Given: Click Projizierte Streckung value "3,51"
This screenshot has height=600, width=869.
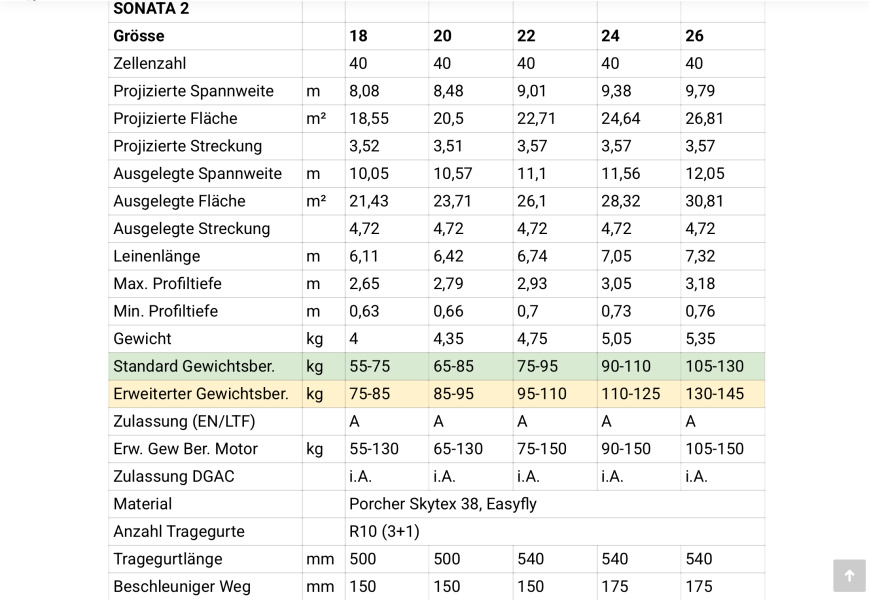Looking at the screenshot, I should (448, 146).
